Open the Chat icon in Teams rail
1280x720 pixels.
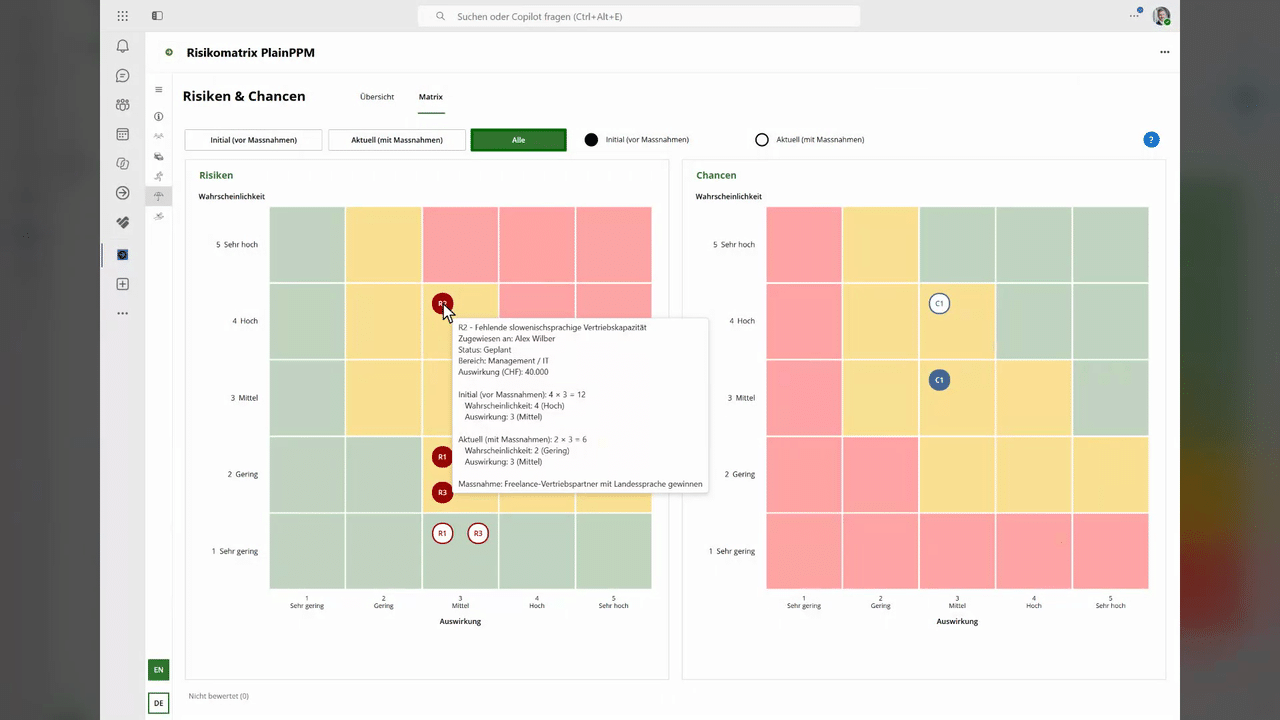pos(123,76)
